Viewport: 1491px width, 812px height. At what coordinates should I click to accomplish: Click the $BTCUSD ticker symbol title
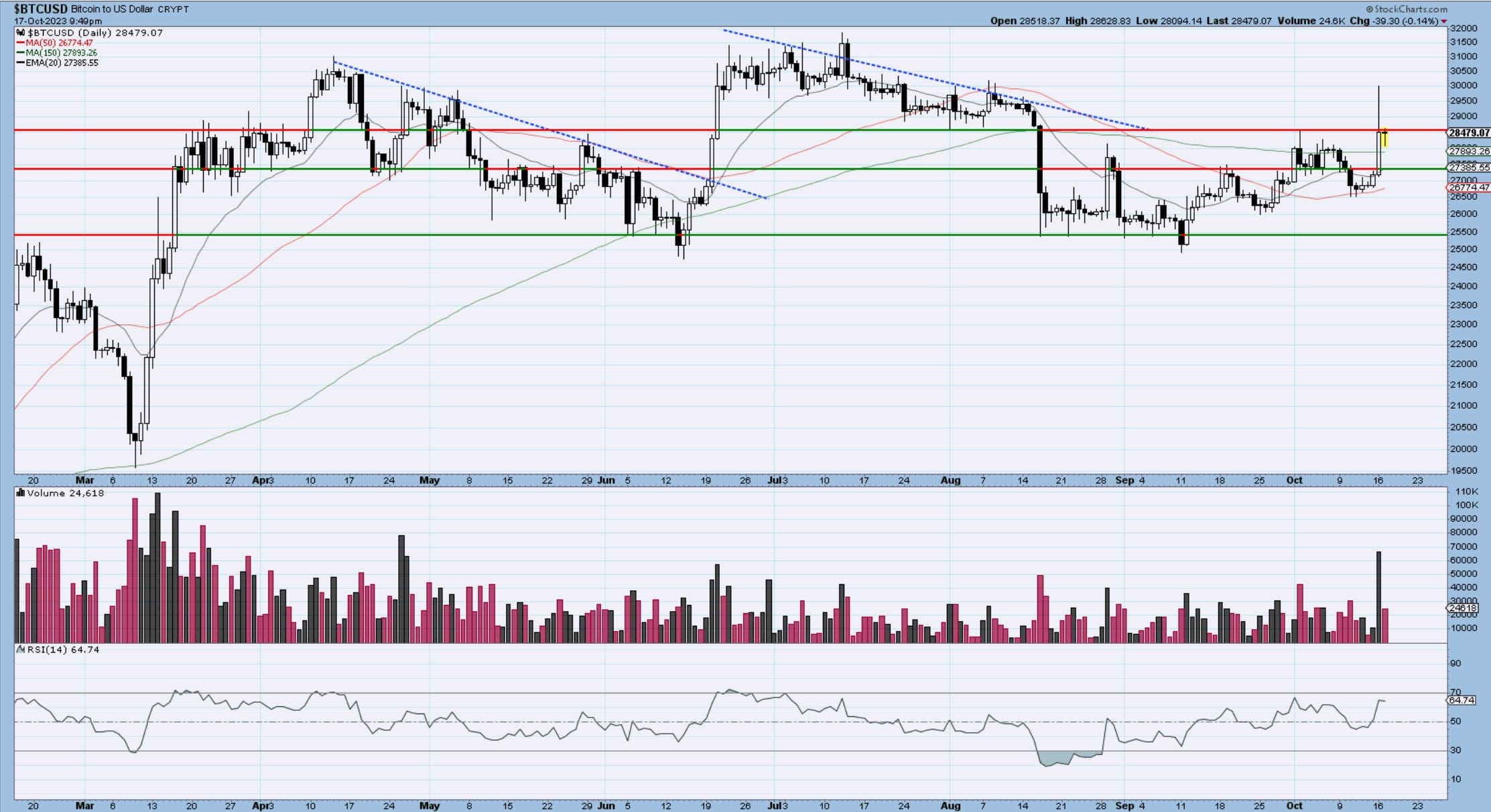pyautogui.click(x=40, y=9)
